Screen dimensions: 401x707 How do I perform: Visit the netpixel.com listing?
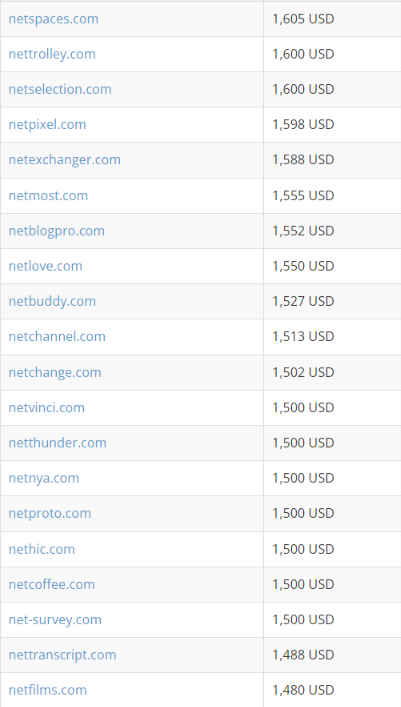click(x=47, y=125)
